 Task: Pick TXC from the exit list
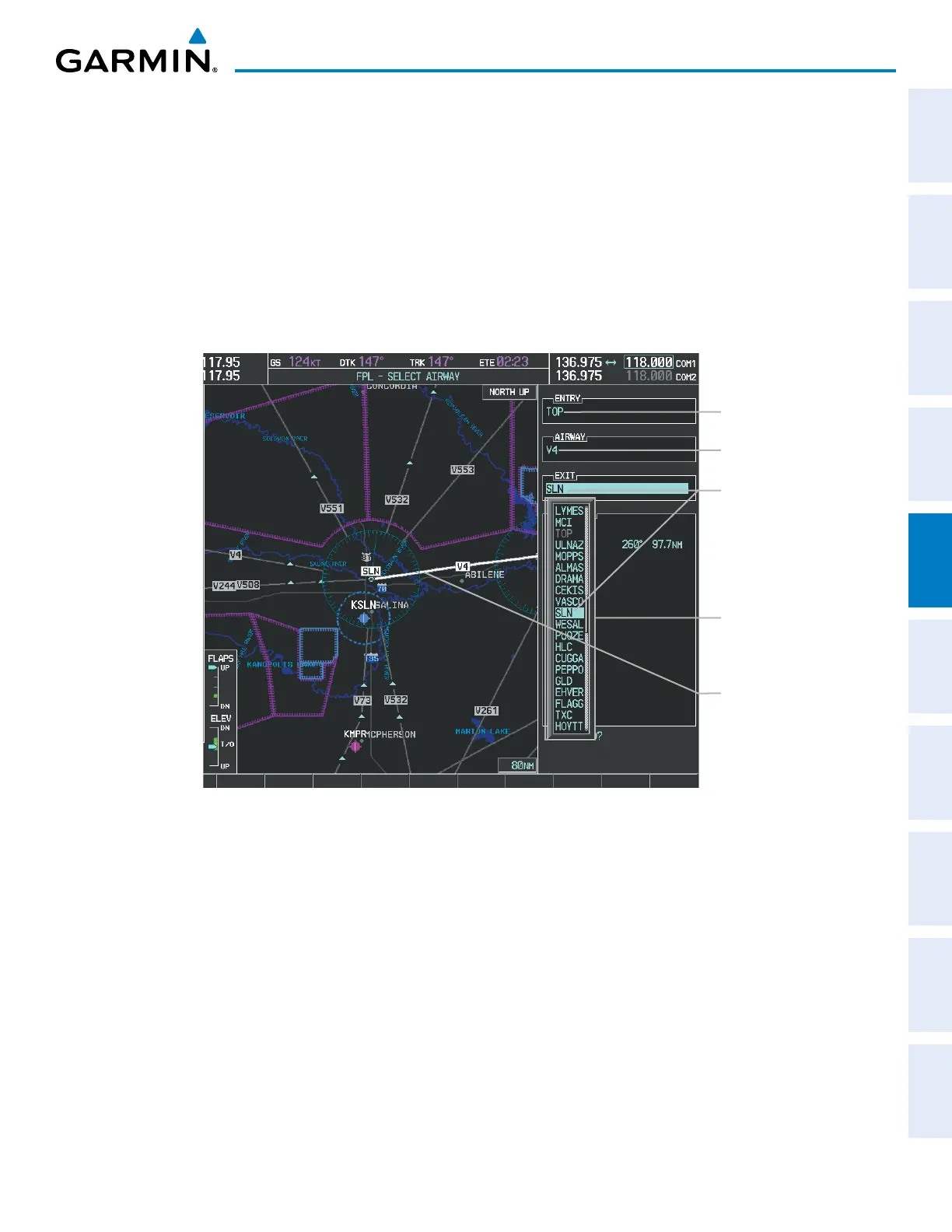563,714
